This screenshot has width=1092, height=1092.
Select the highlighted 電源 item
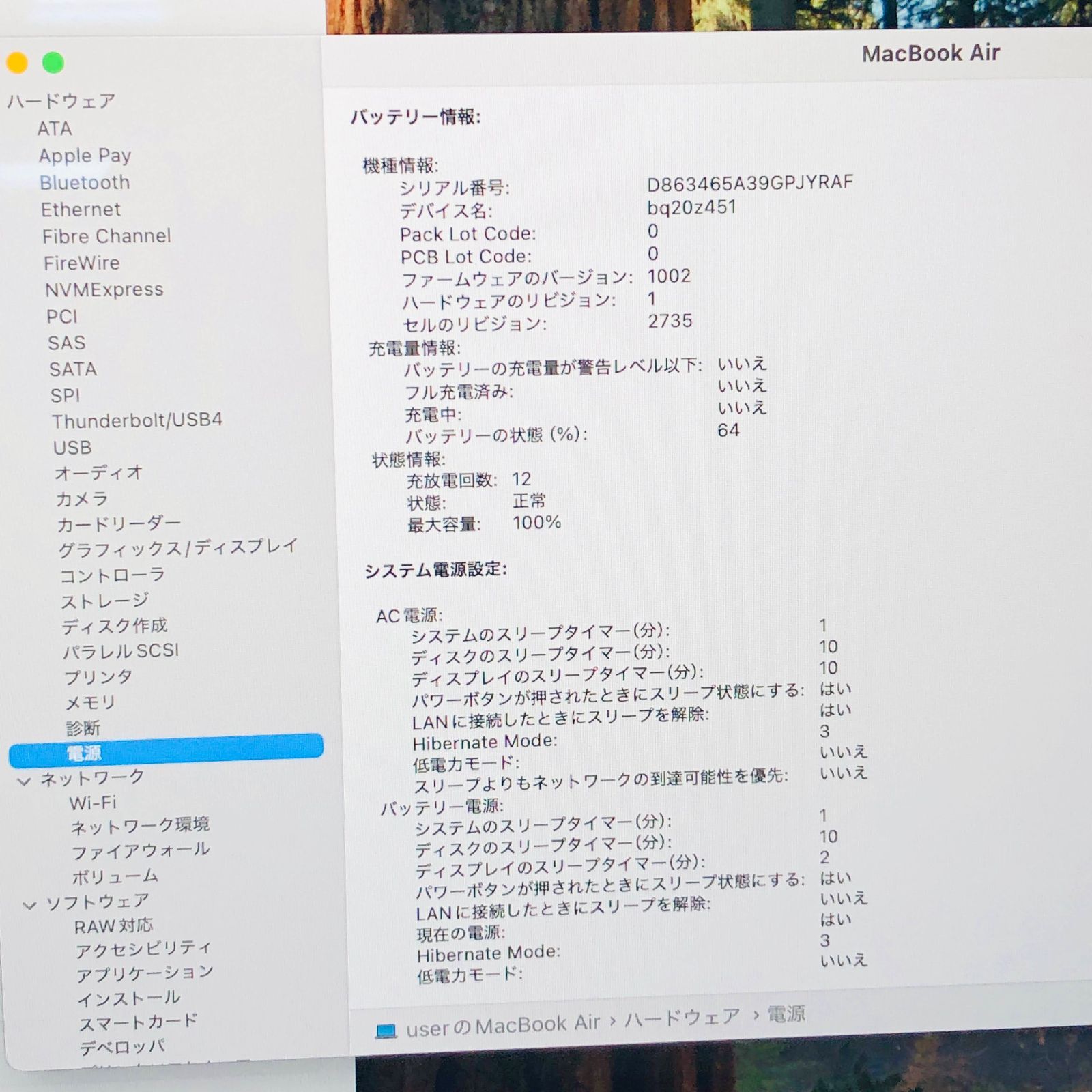166,750
